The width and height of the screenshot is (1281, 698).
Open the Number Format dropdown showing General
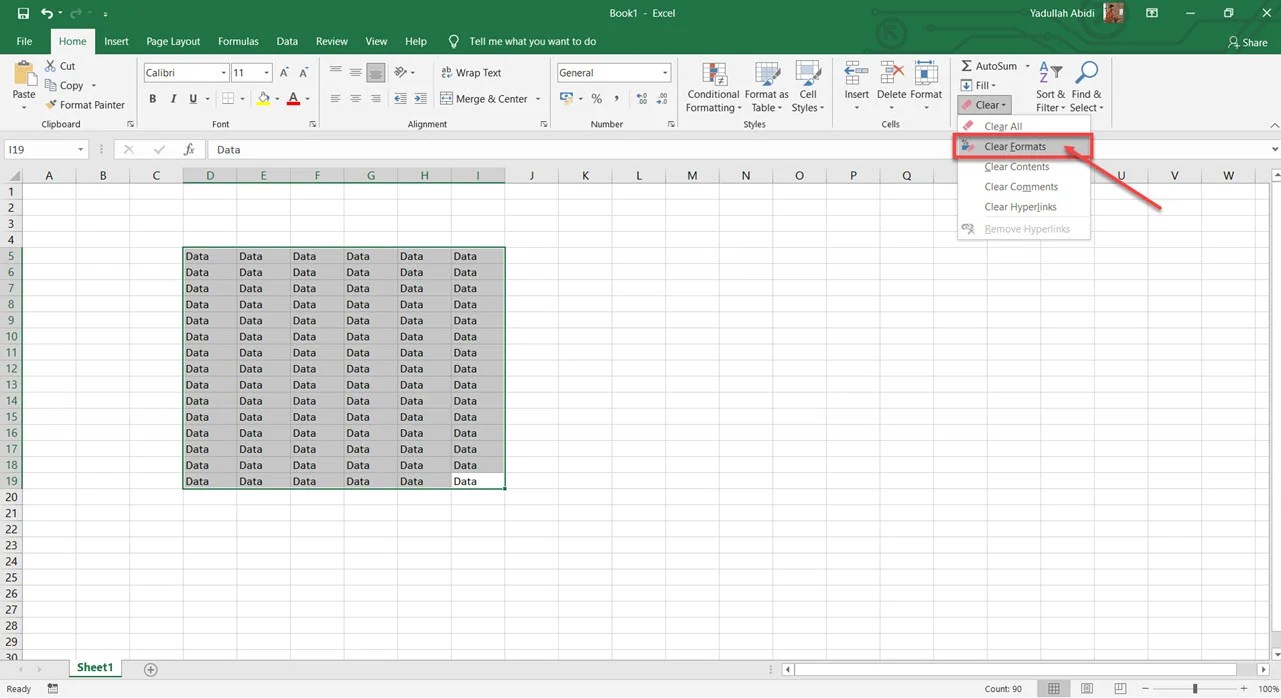tap(612, 72)
